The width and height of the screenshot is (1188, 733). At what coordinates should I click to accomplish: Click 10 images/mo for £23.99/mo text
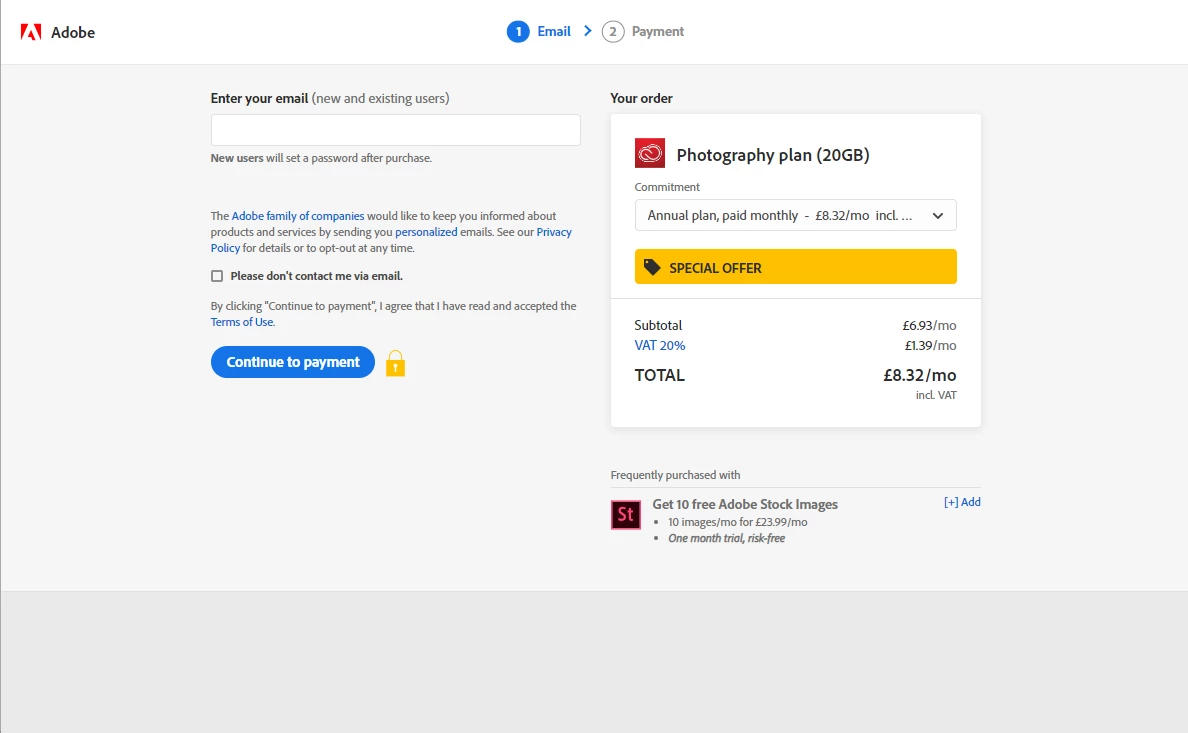tap(737, 522)
